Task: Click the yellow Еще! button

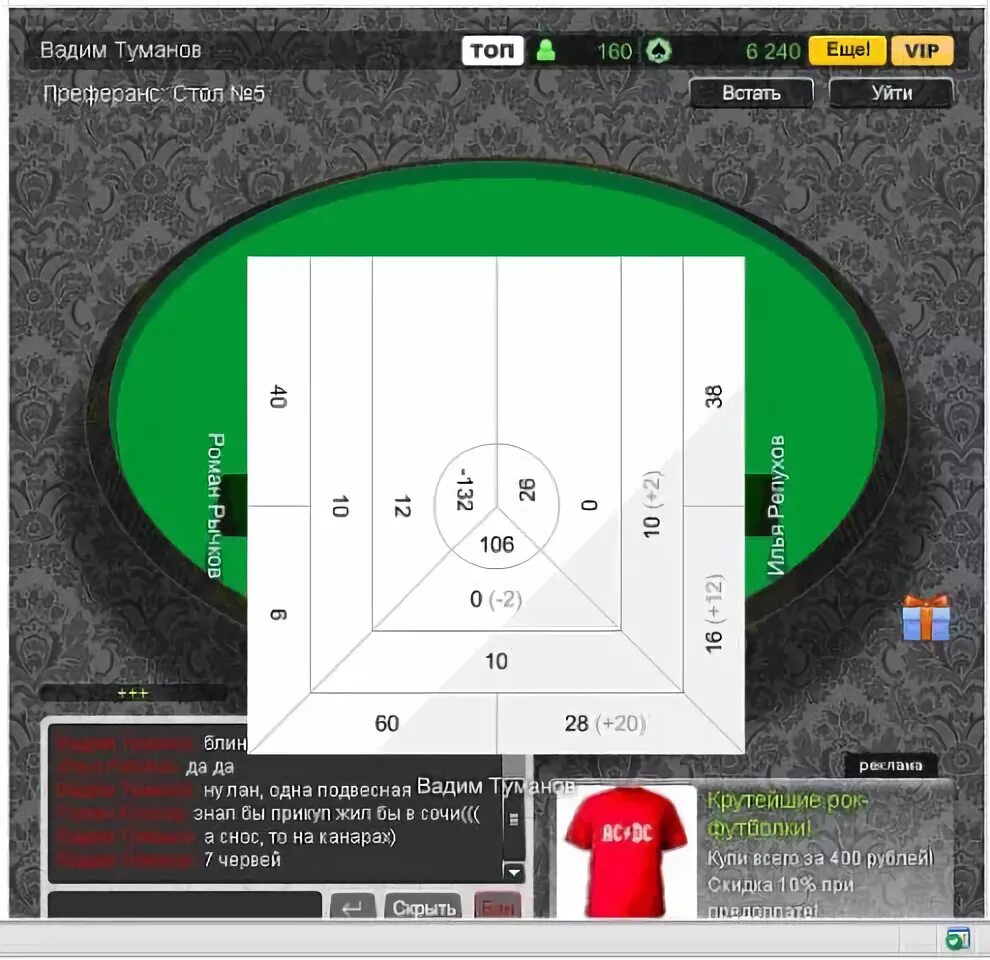Action: click(847, 50)
